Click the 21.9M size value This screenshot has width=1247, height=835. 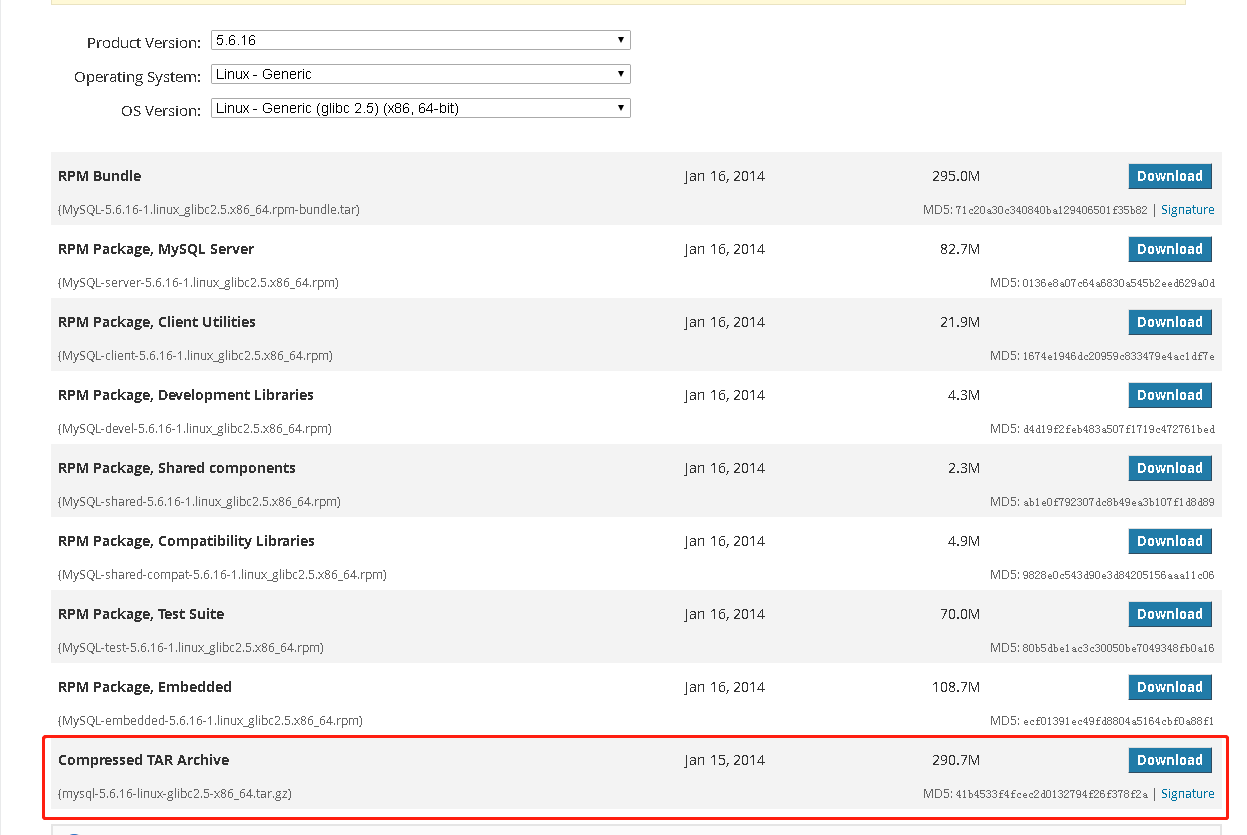coord(960,322)
